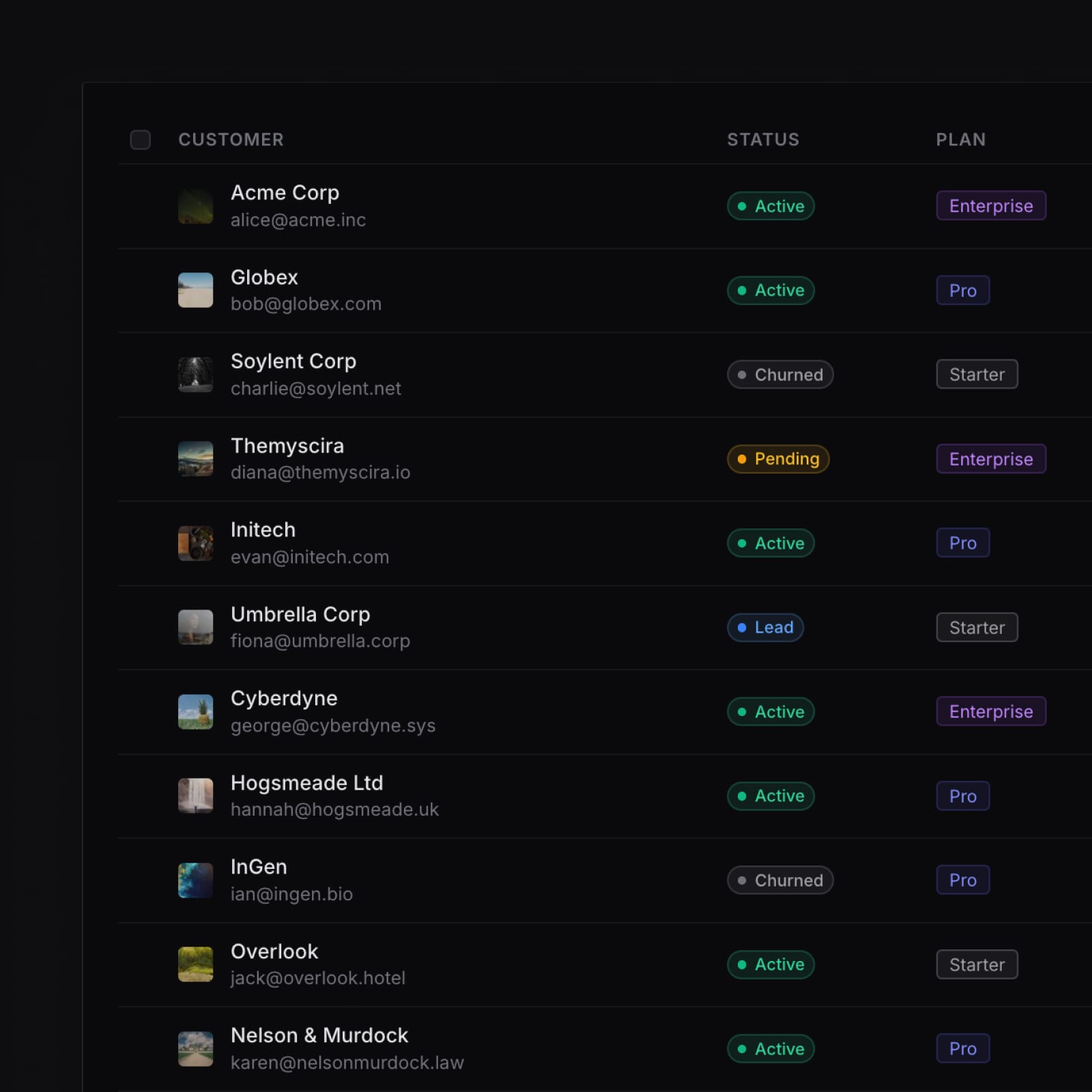Click the Cyberdyne pineapple avatar

click(x=195, y=712)
